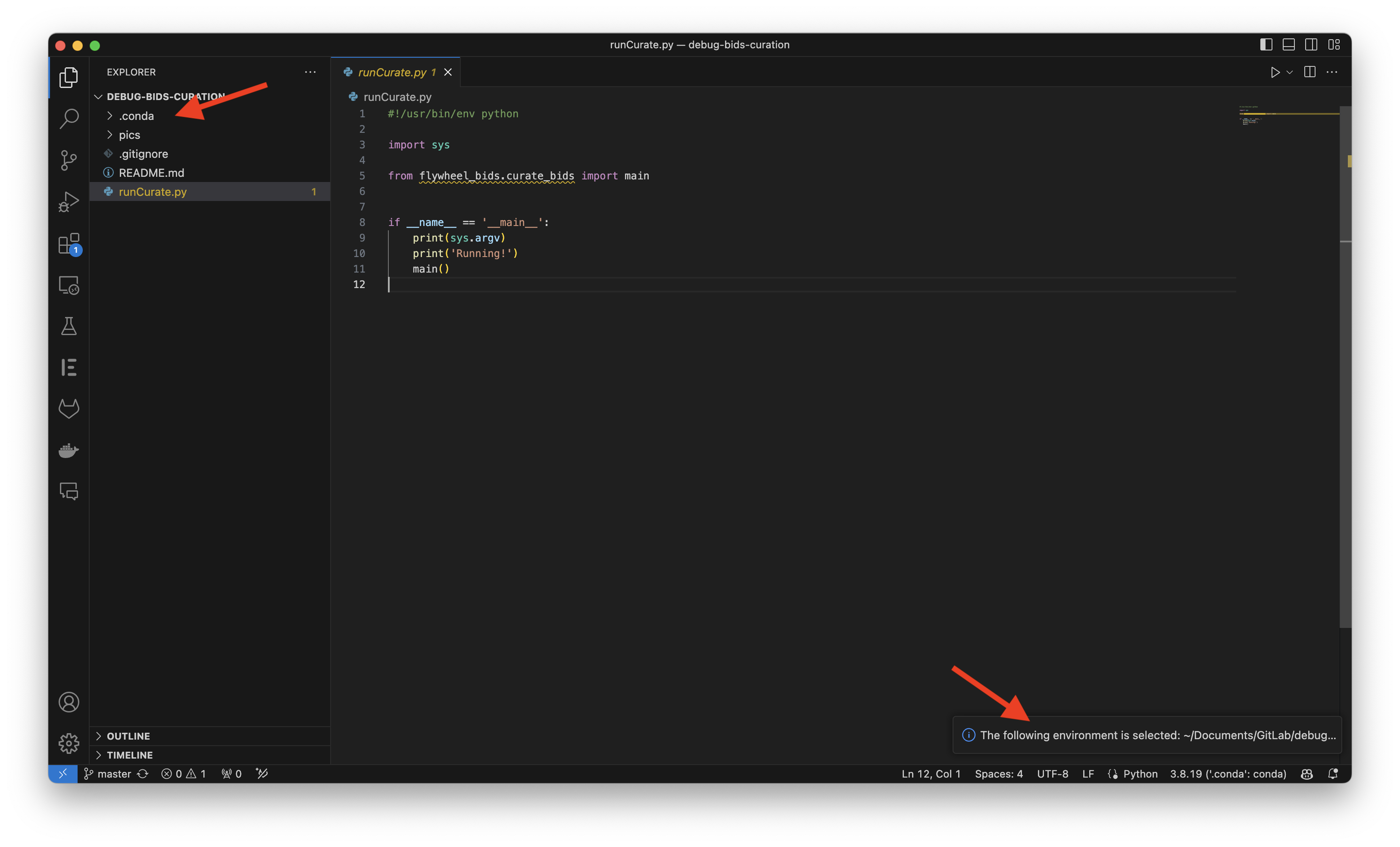Split the editor to the right

point(1309,72)
